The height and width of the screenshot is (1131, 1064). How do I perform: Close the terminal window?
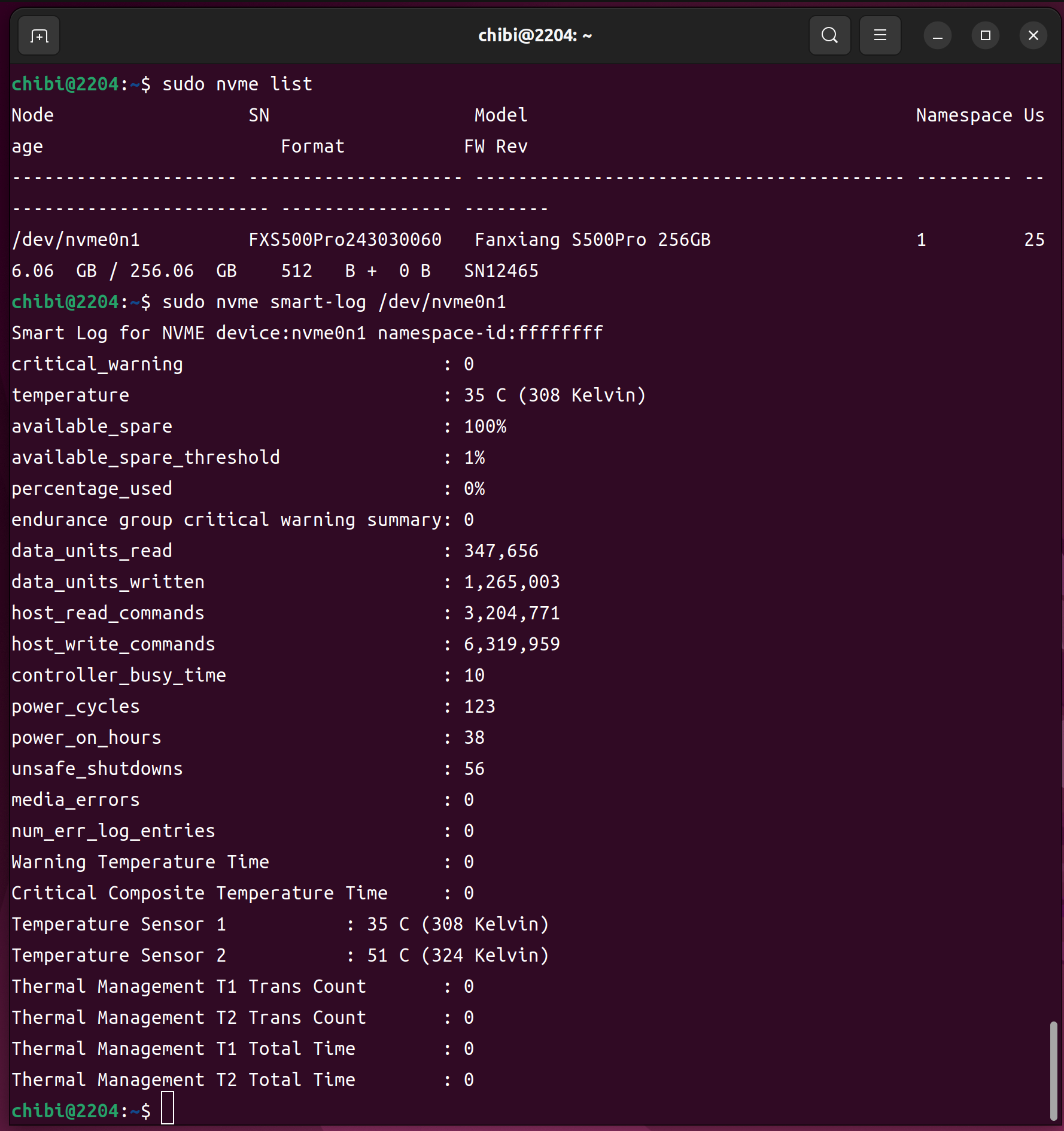(x=1033, y=36)
